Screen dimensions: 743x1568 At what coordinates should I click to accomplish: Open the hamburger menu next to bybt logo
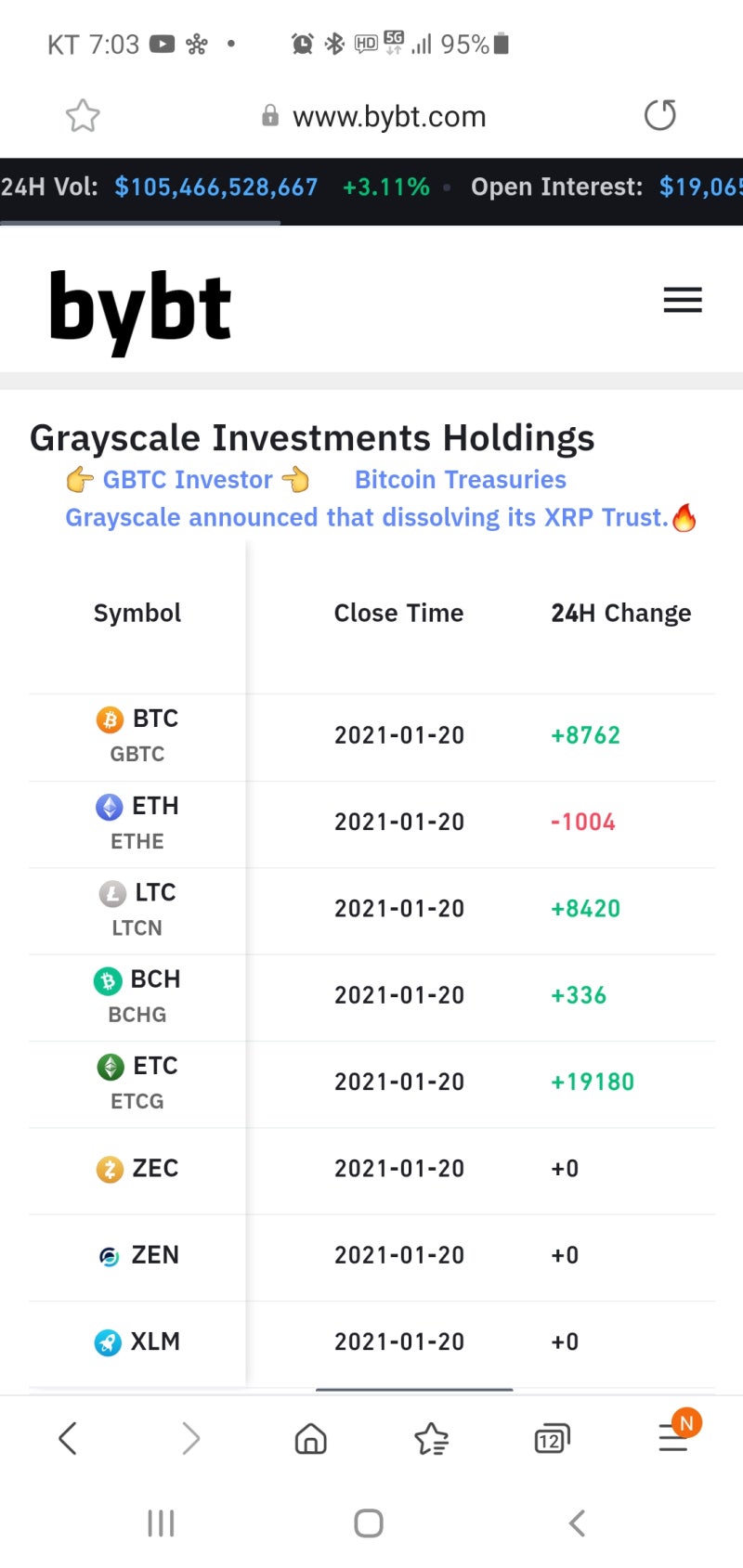click(683, 300)
